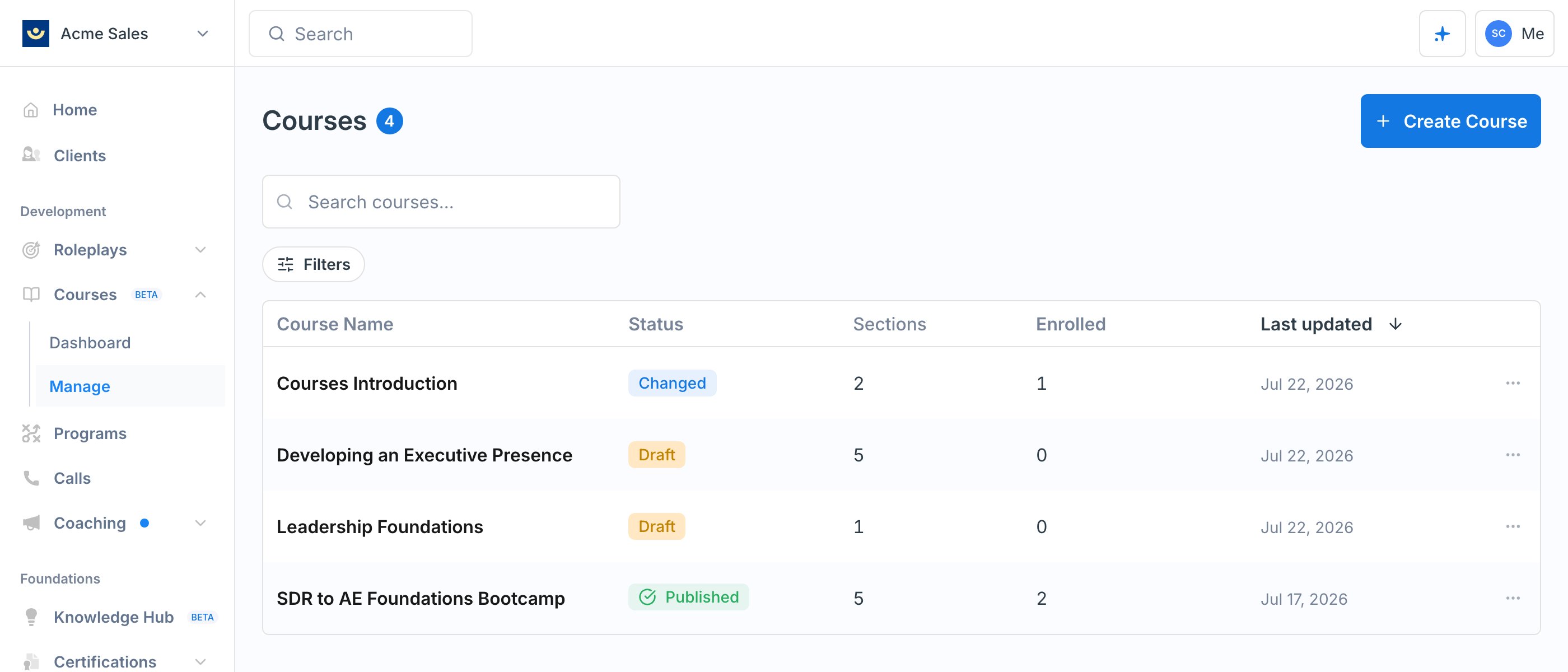
Task: Click Draft badge on Leadership Foundations row
Action: click(656, 526)
